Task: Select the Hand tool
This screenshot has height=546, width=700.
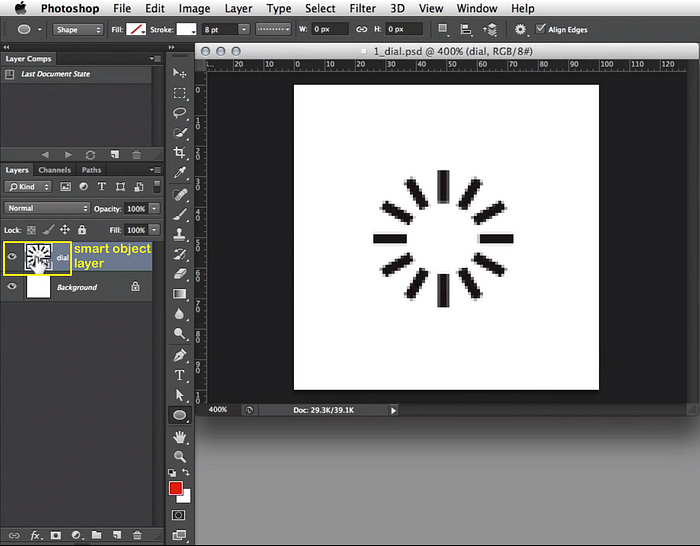Action: (x=179, y=437)
